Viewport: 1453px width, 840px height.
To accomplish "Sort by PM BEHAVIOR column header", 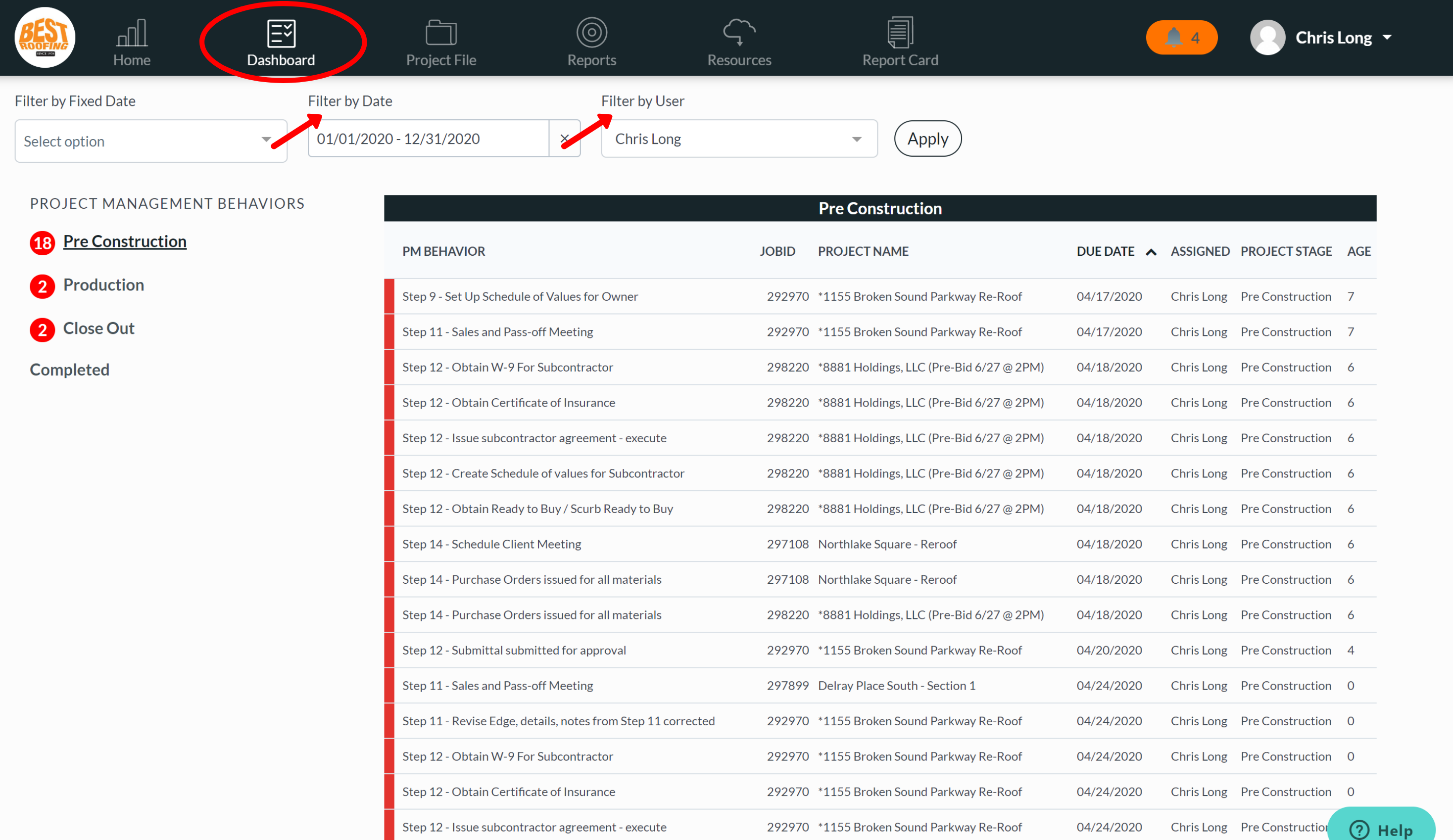I will pos(443,251).
